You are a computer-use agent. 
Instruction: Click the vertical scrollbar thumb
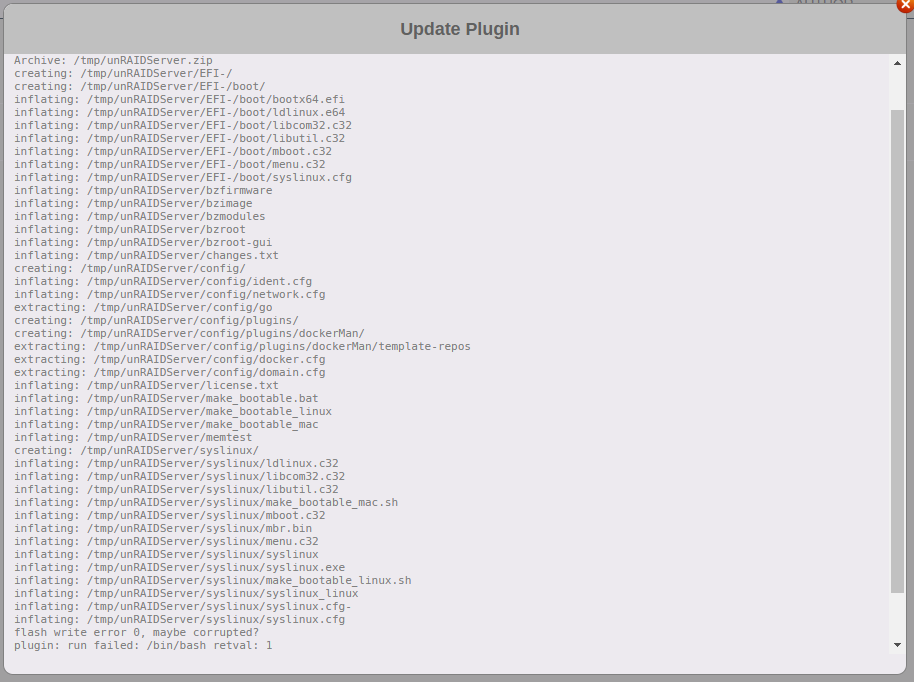pyautogui.click(x=897, y=351)
